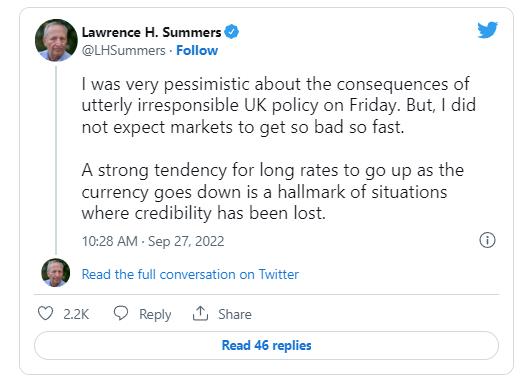The width and height of the screenshot is (529, 388).
Task: Open the tweet info icon
Action: tap(487, 240)
